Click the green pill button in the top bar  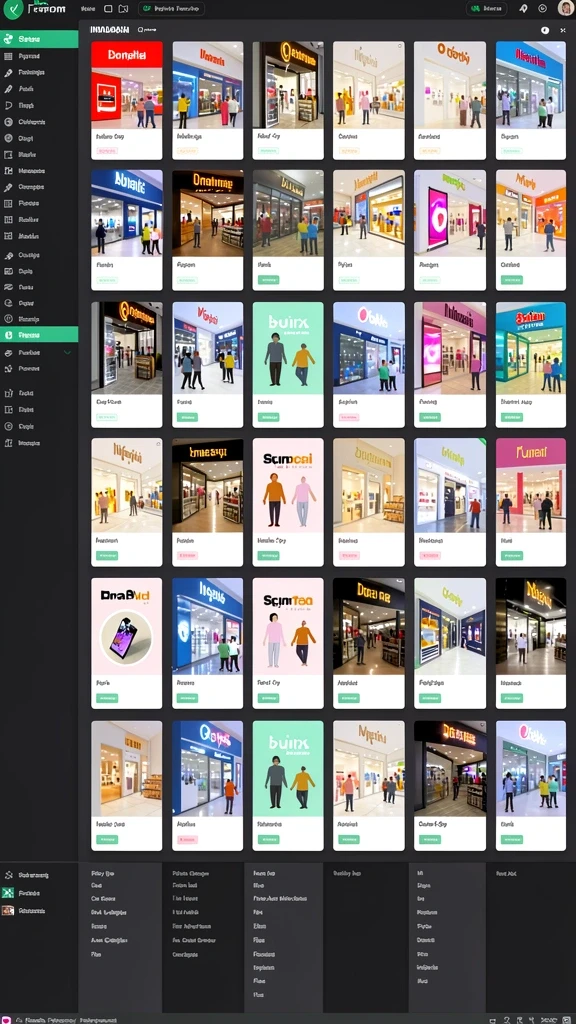pos(485,8)
